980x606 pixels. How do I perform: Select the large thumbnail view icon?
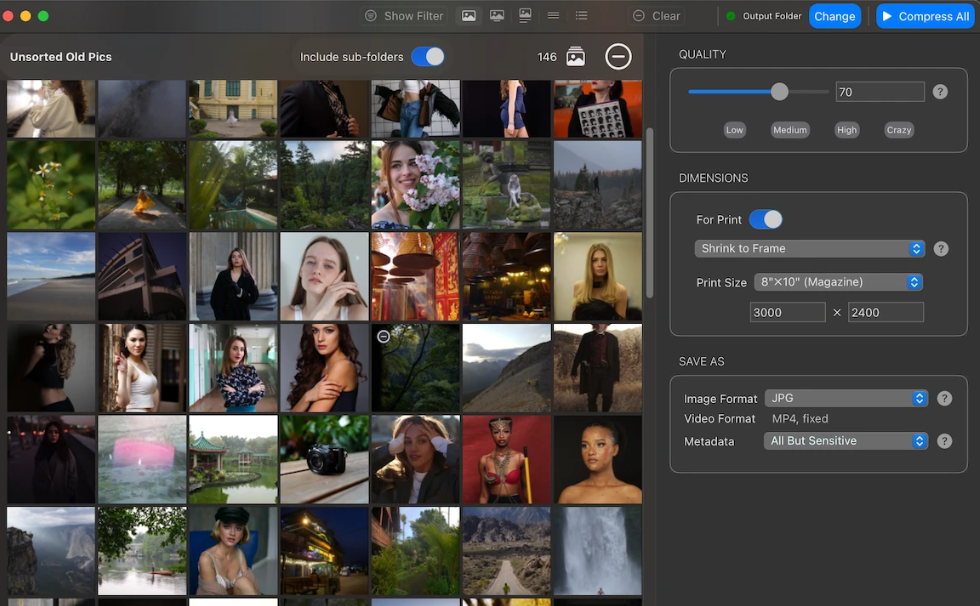click(525, 16)
